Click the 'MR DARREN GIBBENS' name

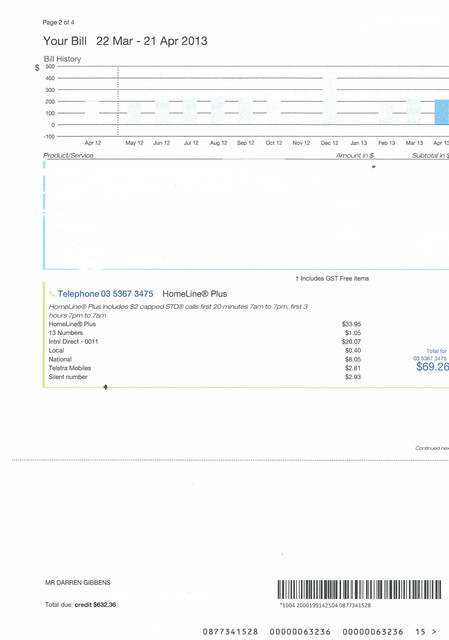coord(78,582)
